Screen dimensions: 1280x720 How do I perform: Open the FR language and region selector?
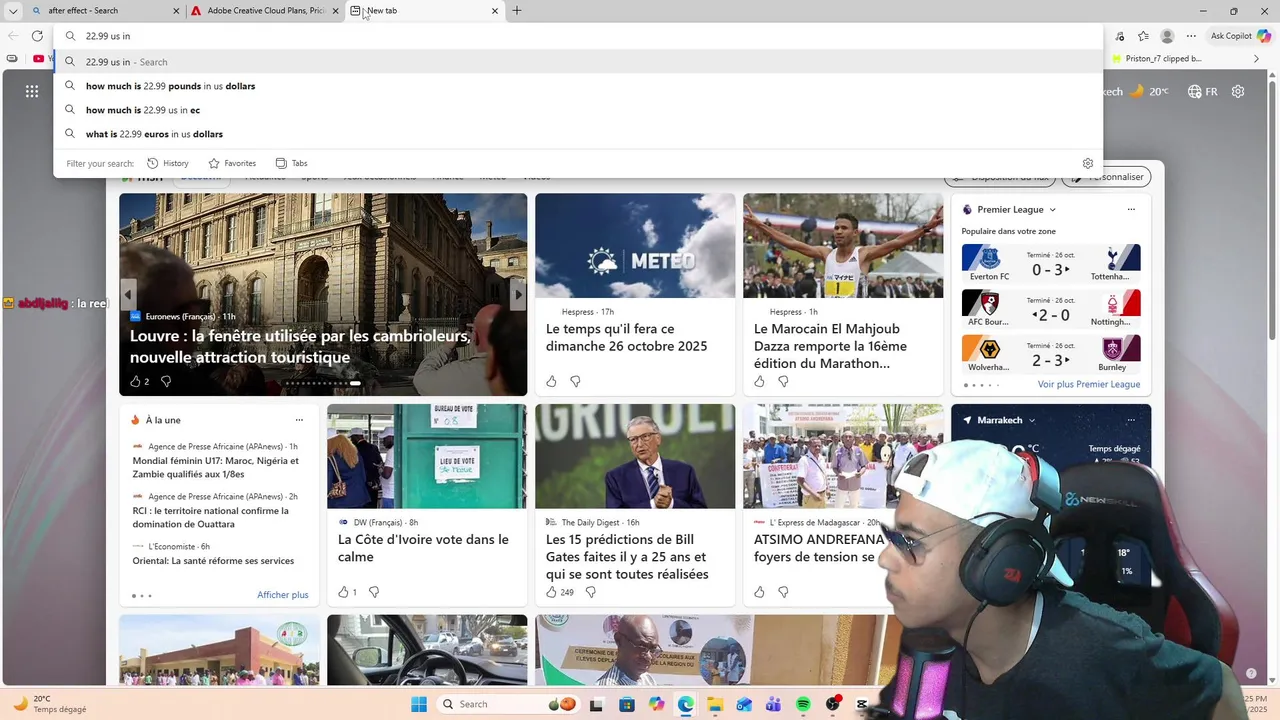click(x=1203, y=91)
